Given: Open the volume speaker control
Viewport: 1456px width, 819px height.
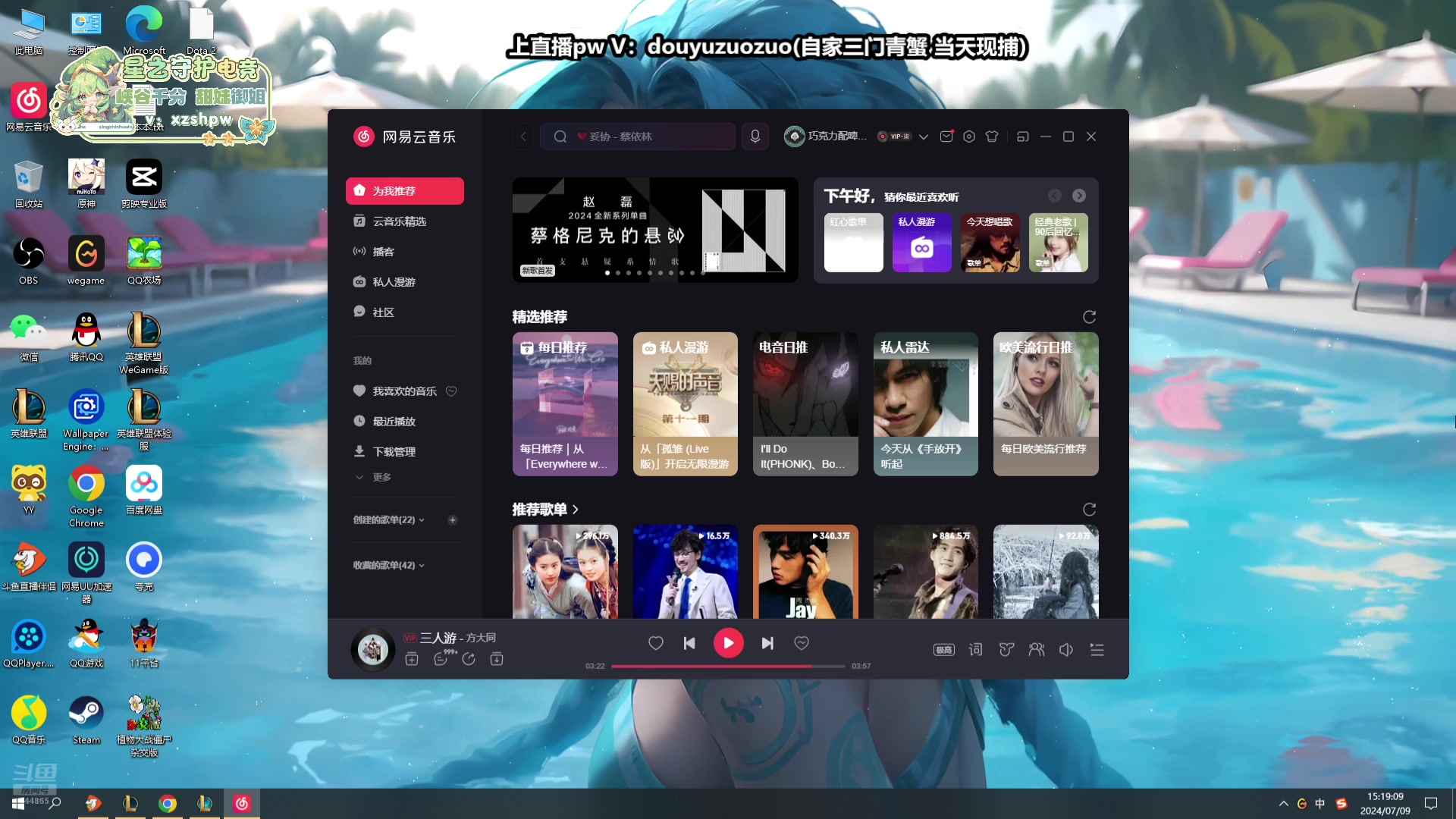Looking at the screenshot, I should (x=1066, y=650).
